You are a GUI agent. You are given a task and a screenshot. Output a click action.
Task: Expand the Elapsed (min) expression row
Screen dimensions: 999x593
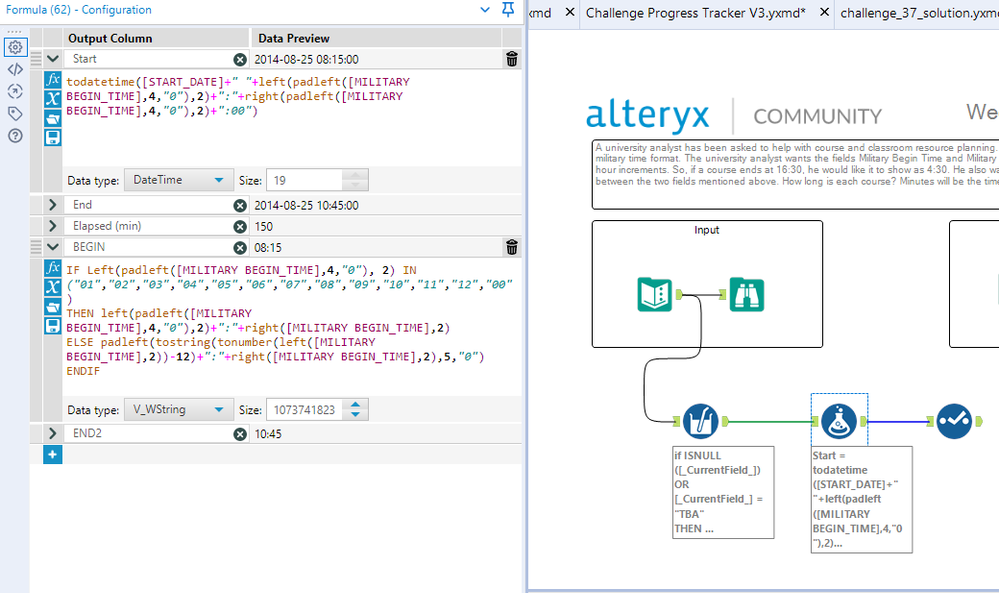(53, 226)
